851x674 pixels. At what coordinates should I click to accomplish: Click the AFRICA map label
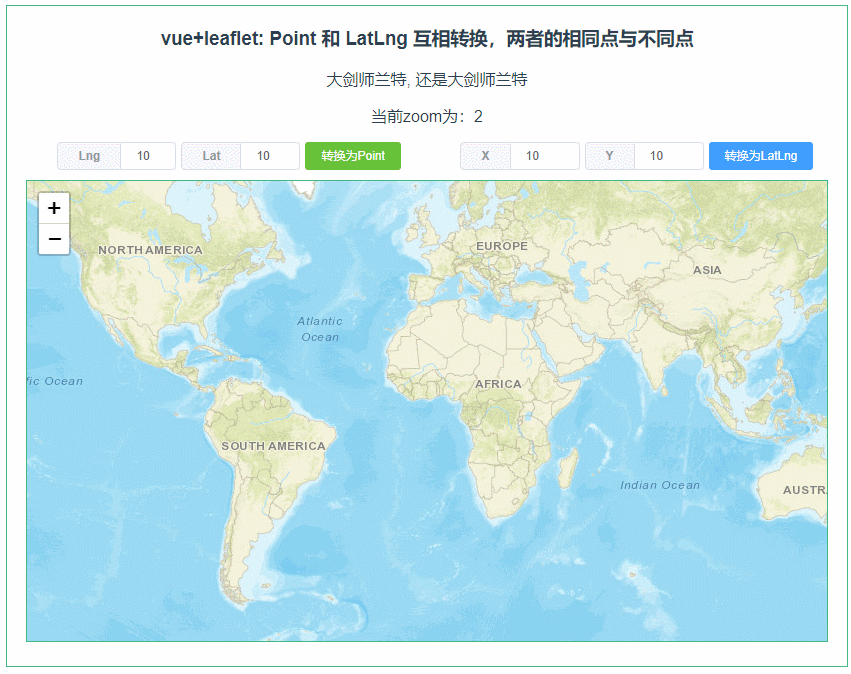498,384
